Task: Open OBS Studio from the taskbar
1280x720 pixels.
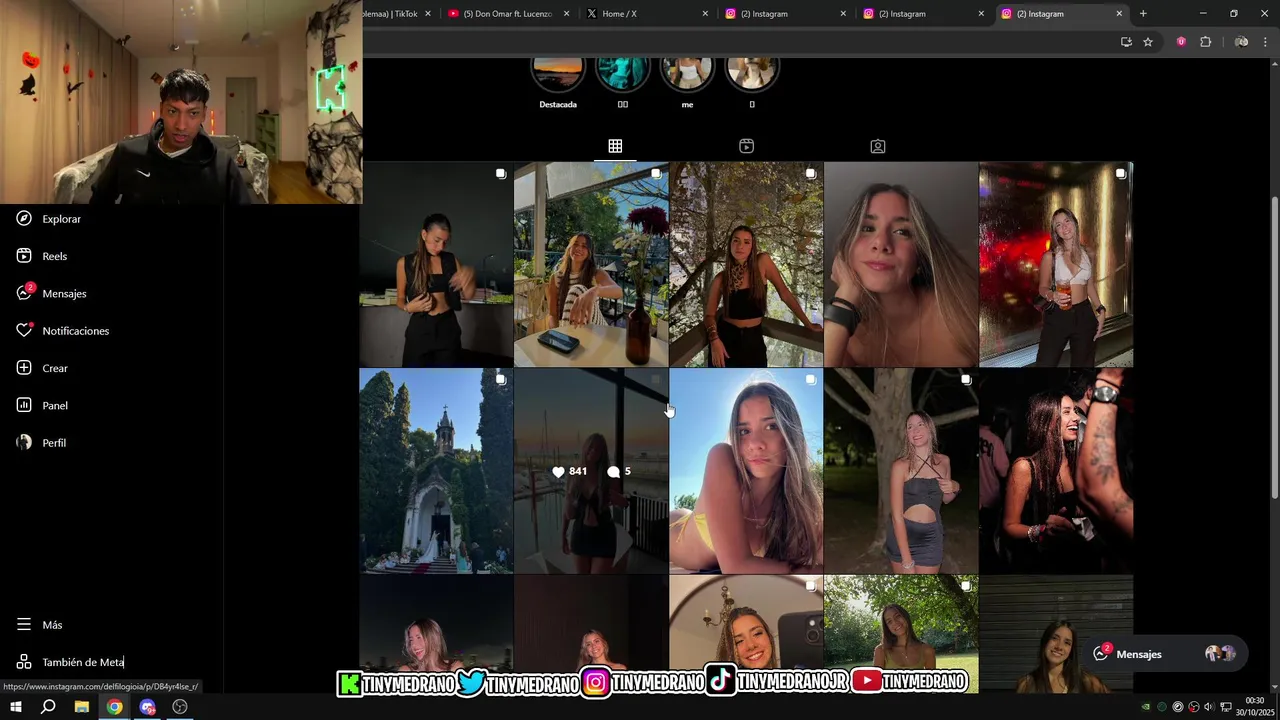Action: (x=180, y=707)
